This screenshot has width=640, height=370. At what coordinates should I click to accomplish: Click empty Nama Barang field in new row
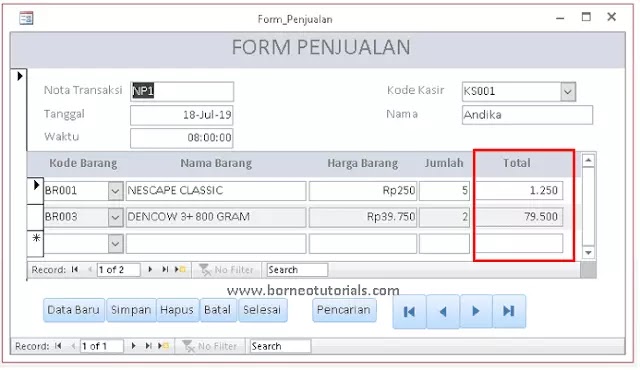coord(216,244)
